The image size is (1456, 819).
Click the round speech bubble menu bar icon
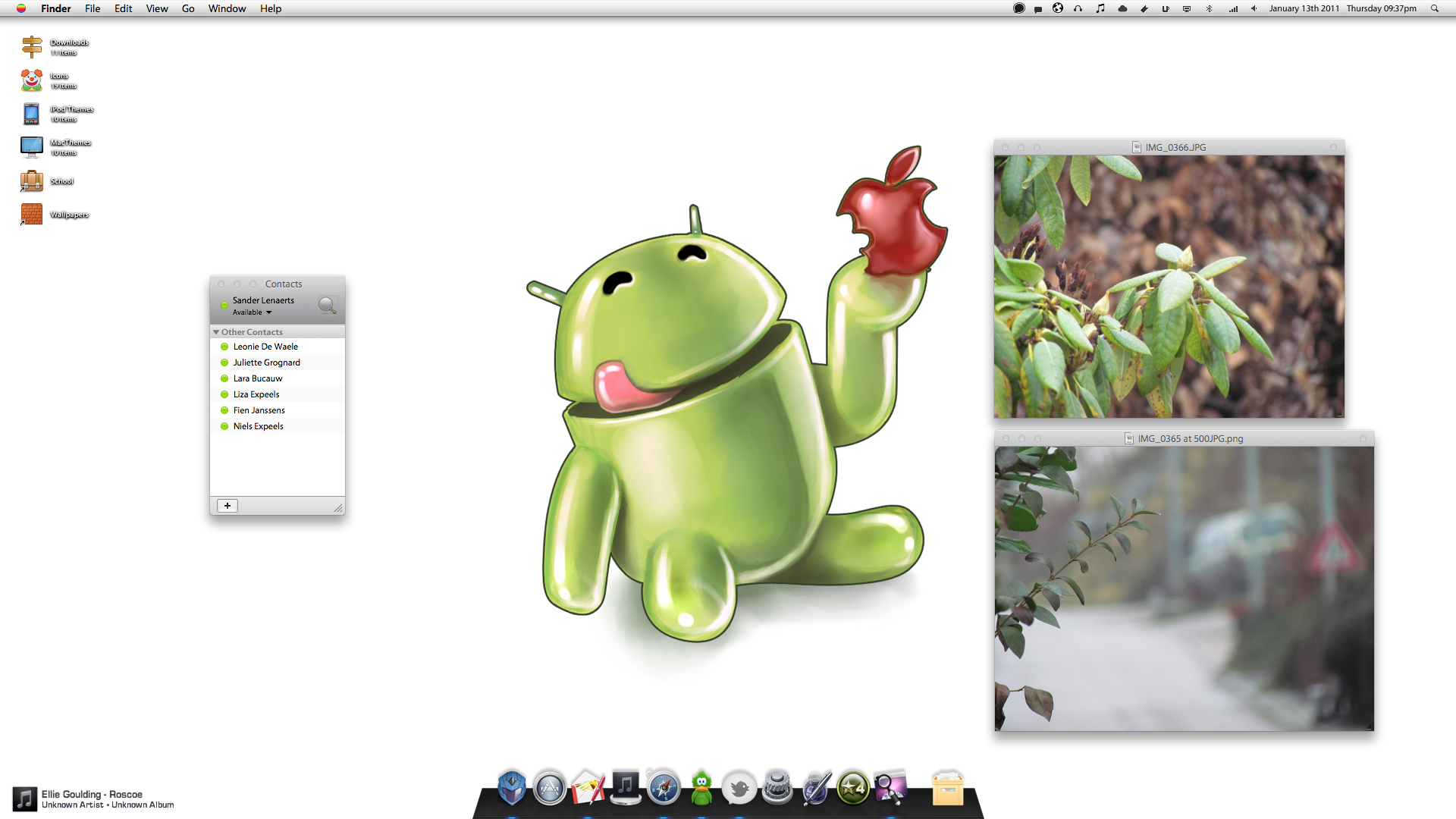1019,8
